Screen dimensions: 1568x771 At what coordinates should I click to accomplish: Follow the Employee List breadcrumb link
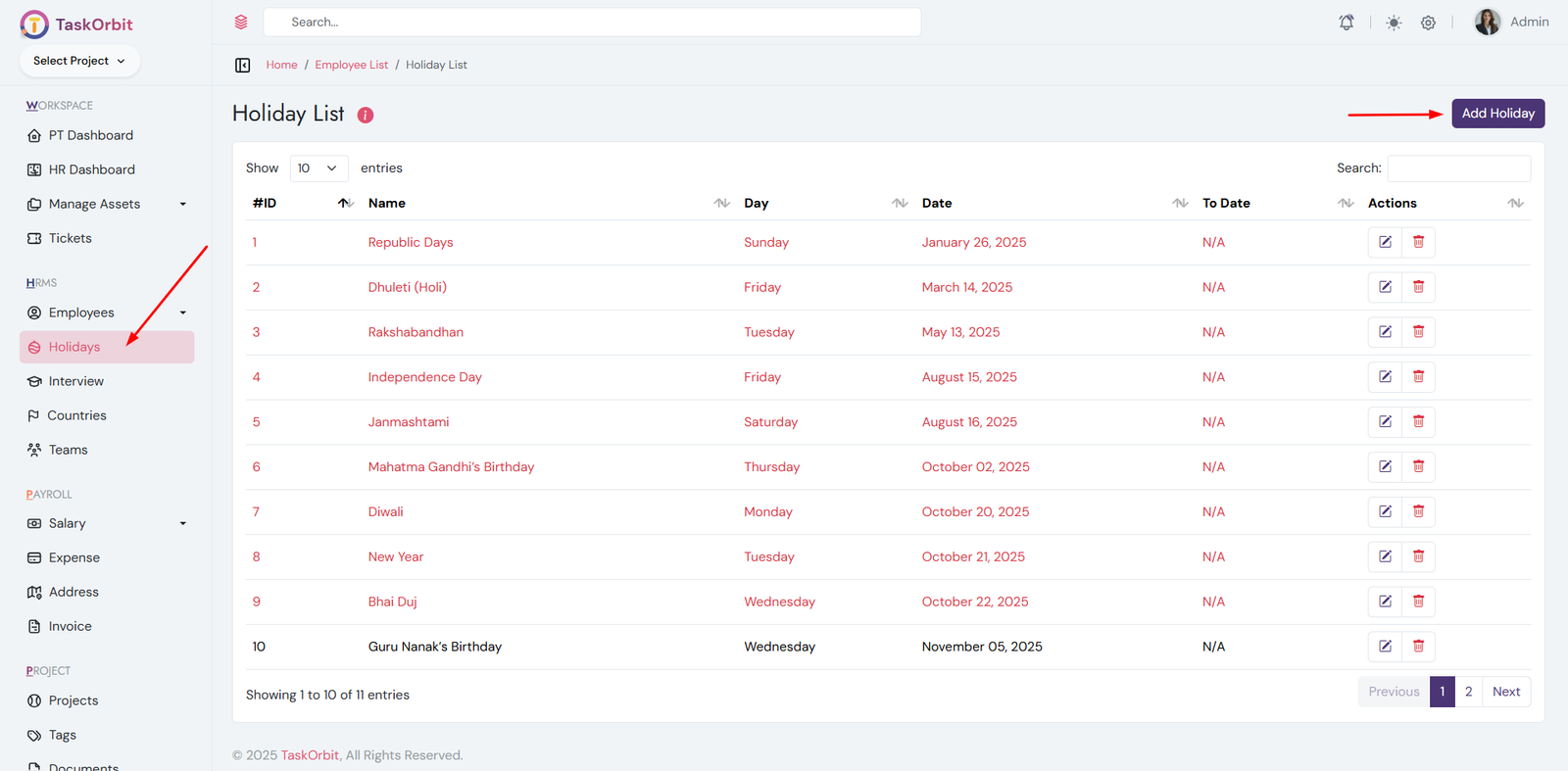coord(351,66)
